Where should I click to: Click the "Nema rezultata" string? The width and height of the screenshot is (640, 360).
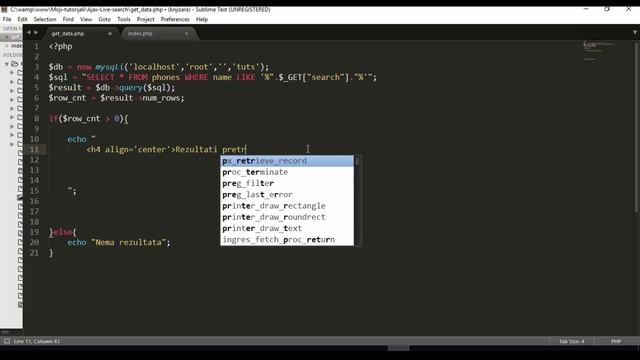coord(129,242)
